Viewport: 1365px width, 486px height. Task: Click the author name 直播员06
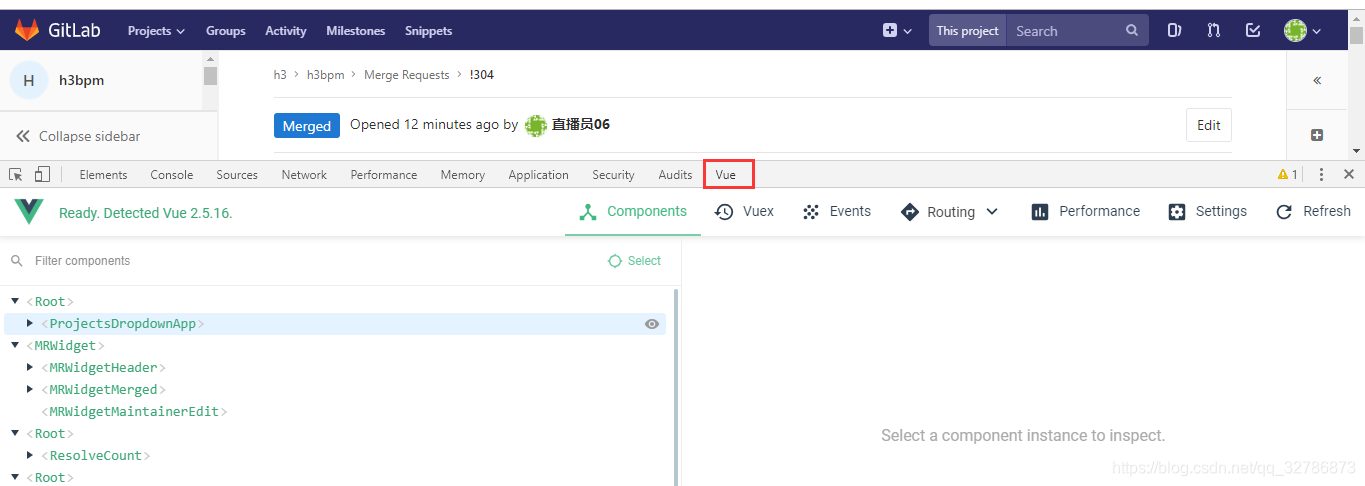(x=581, y=125)
